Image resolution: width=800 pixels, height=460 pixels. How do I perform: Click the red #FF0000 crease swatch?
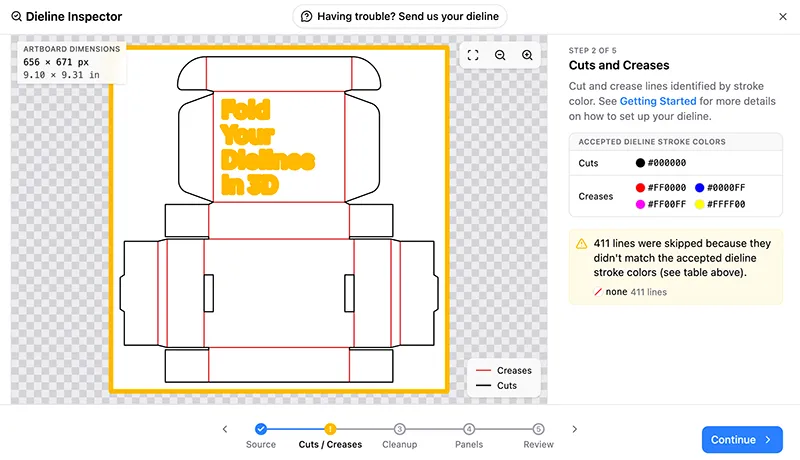tap(640, 188)
